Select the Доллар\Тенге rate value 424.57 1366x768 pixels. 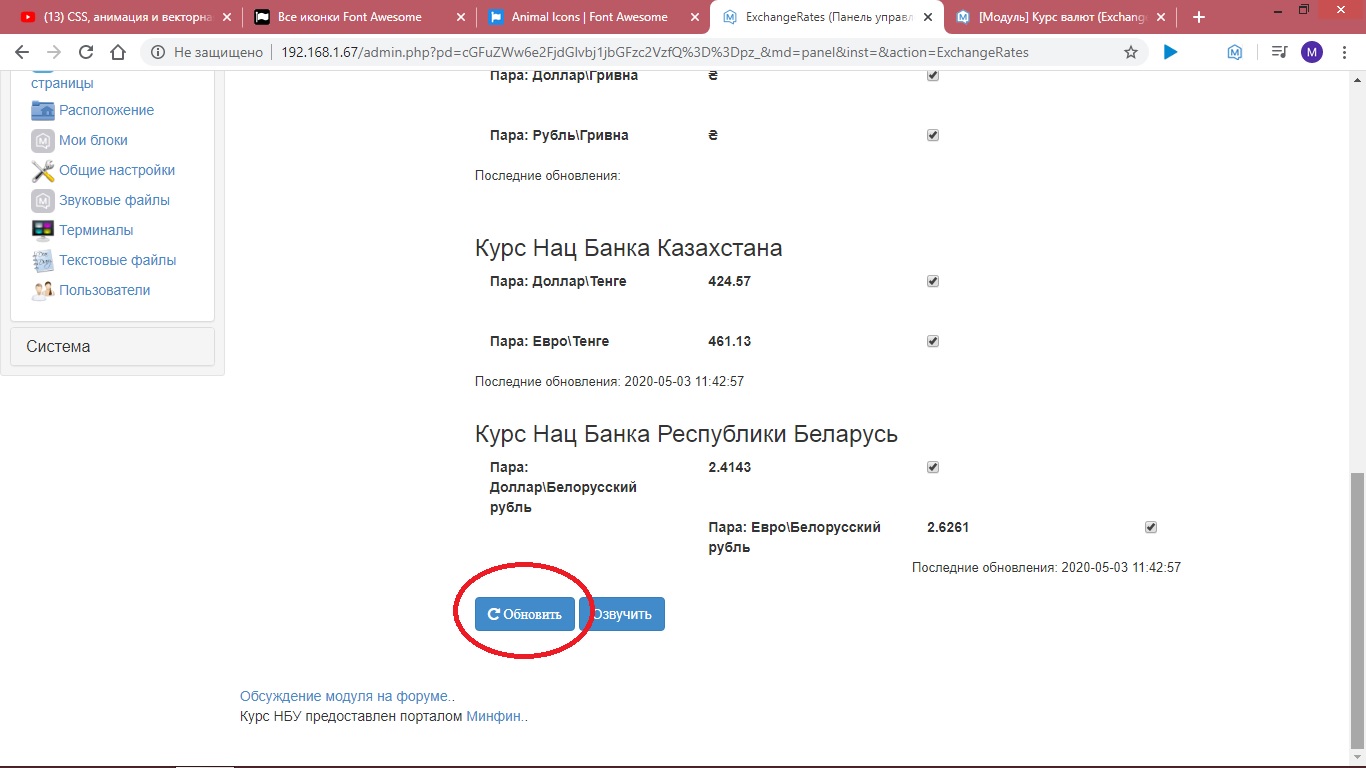coord(729,281)
